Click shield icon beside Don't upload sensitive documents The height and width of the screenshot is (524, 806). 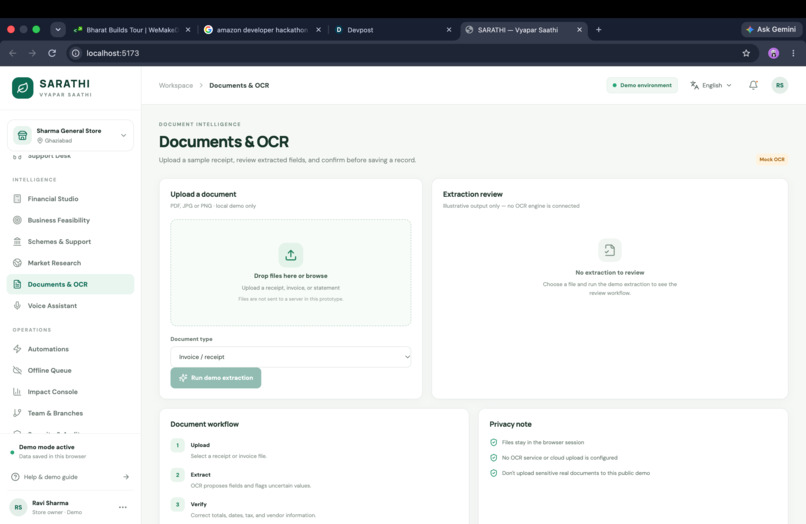(x=493, y=473)
